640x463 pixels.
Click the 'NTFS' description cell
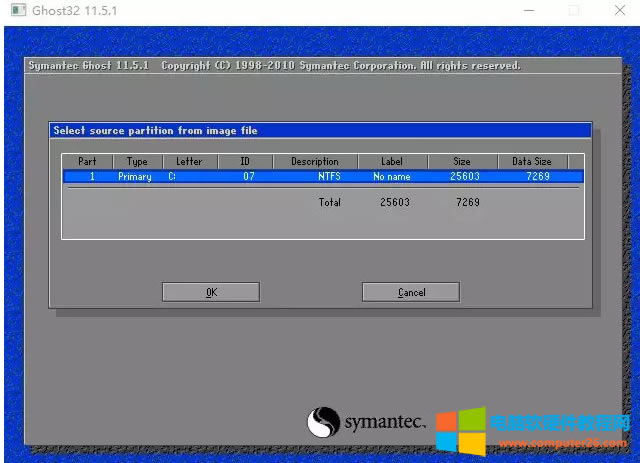(x=329, y=176)
